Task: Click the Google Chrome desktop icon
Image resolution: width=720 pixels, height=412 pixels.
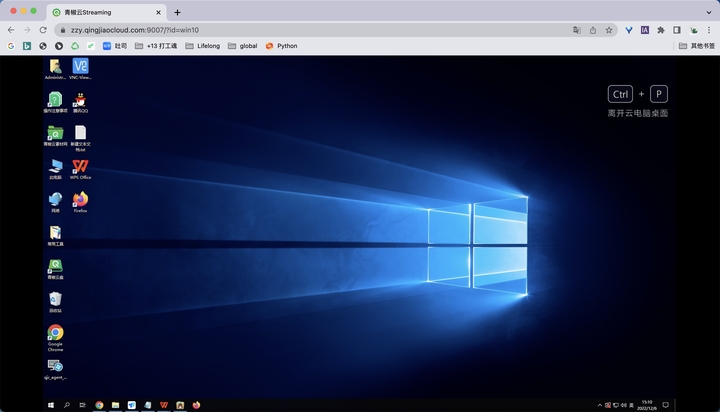Action: tap(55, 333)
